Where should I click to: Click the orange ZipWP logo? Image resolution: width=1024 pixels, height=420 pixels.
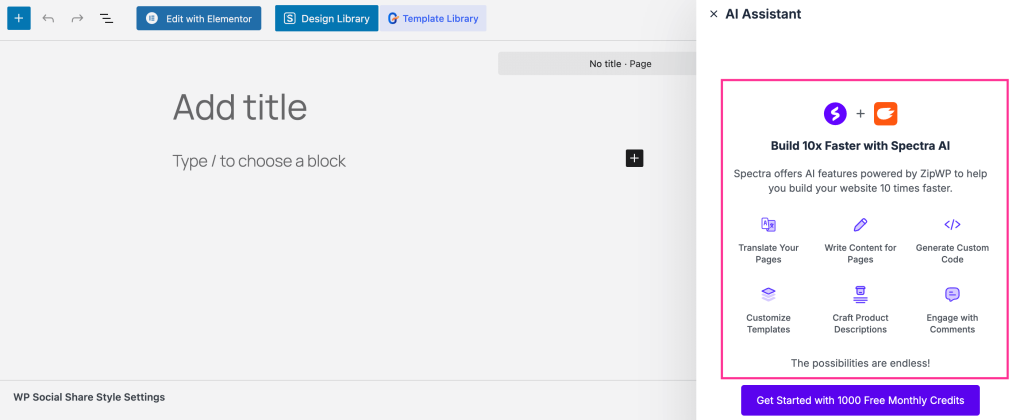886,114
